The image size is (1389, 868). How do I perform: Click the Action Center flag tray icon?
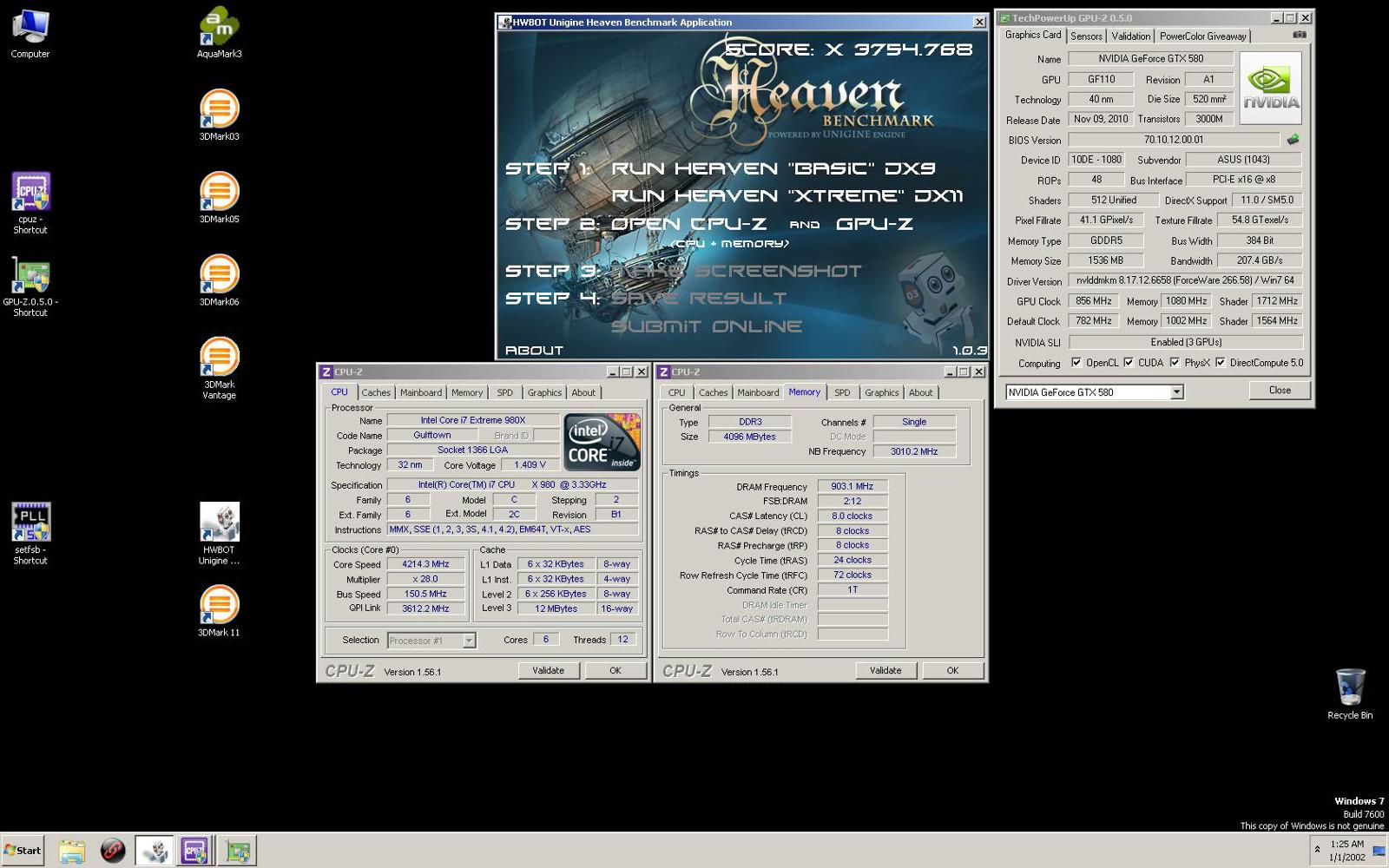1379,851
